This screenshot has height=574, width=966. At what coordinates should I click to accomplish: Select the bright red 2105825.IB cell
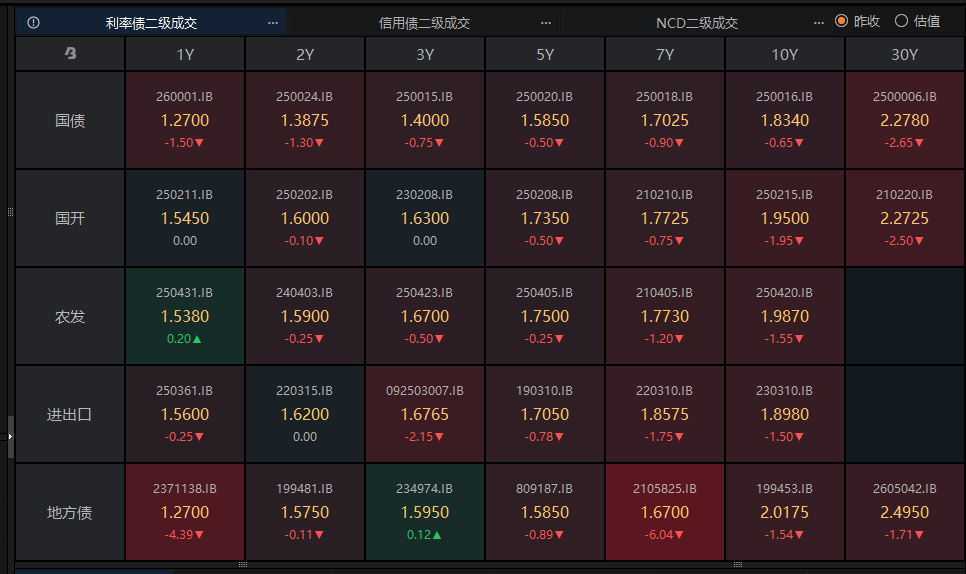[665, 512]
